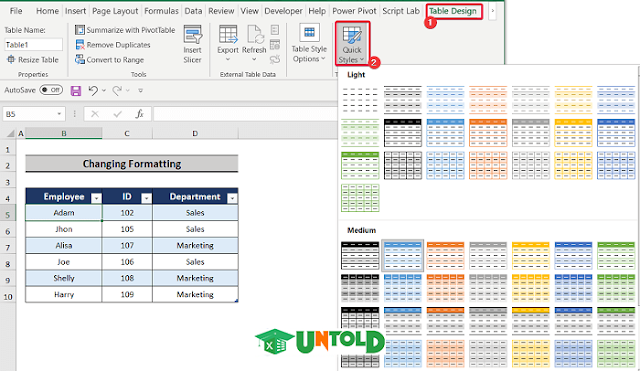Switch to the Formulas tab
640x371 pixels.
[x=161, y=11]
